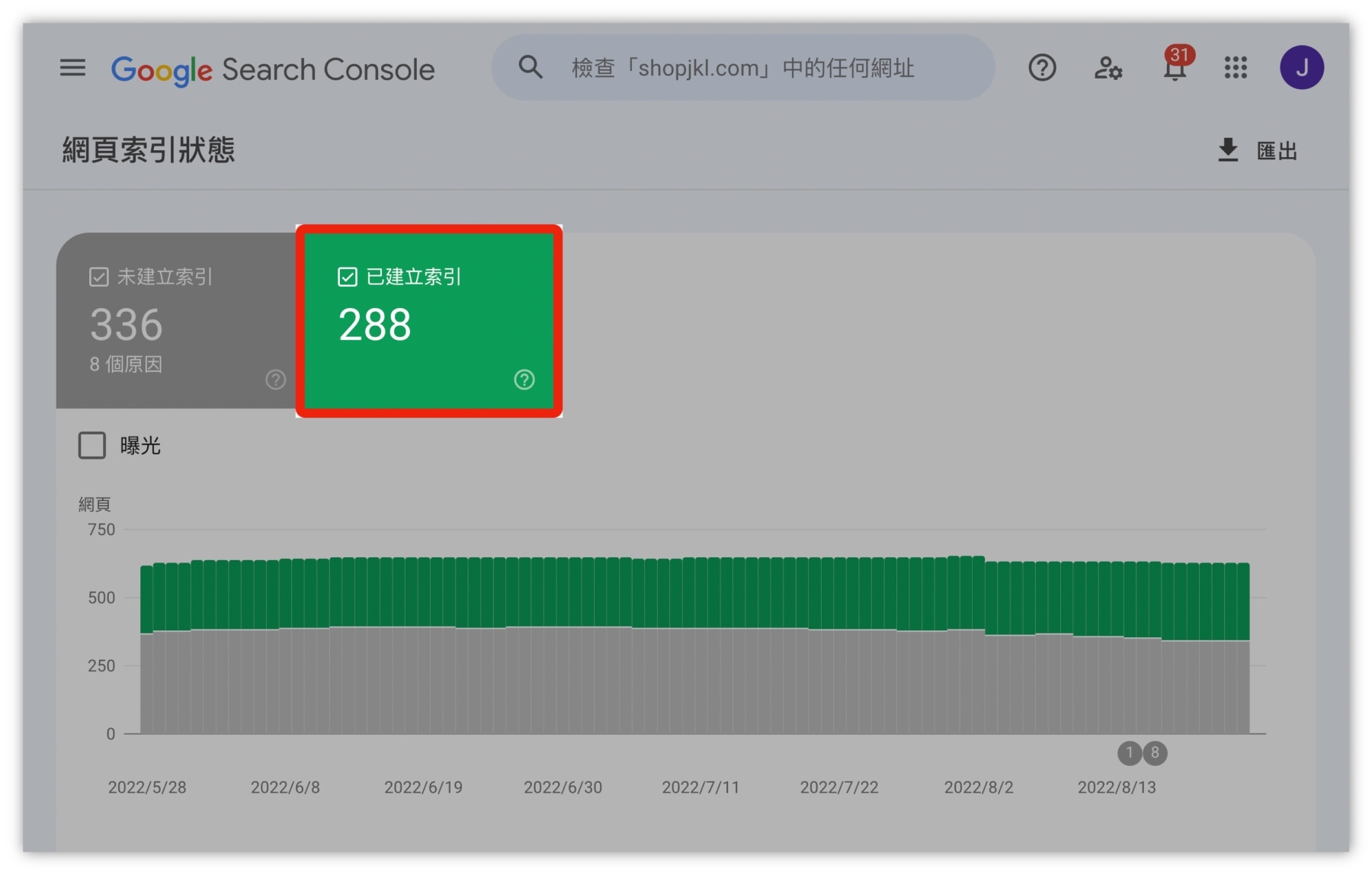Open the Google apps grid
The width and height of the screenshot is (1372, 875).
point(1236,68)
